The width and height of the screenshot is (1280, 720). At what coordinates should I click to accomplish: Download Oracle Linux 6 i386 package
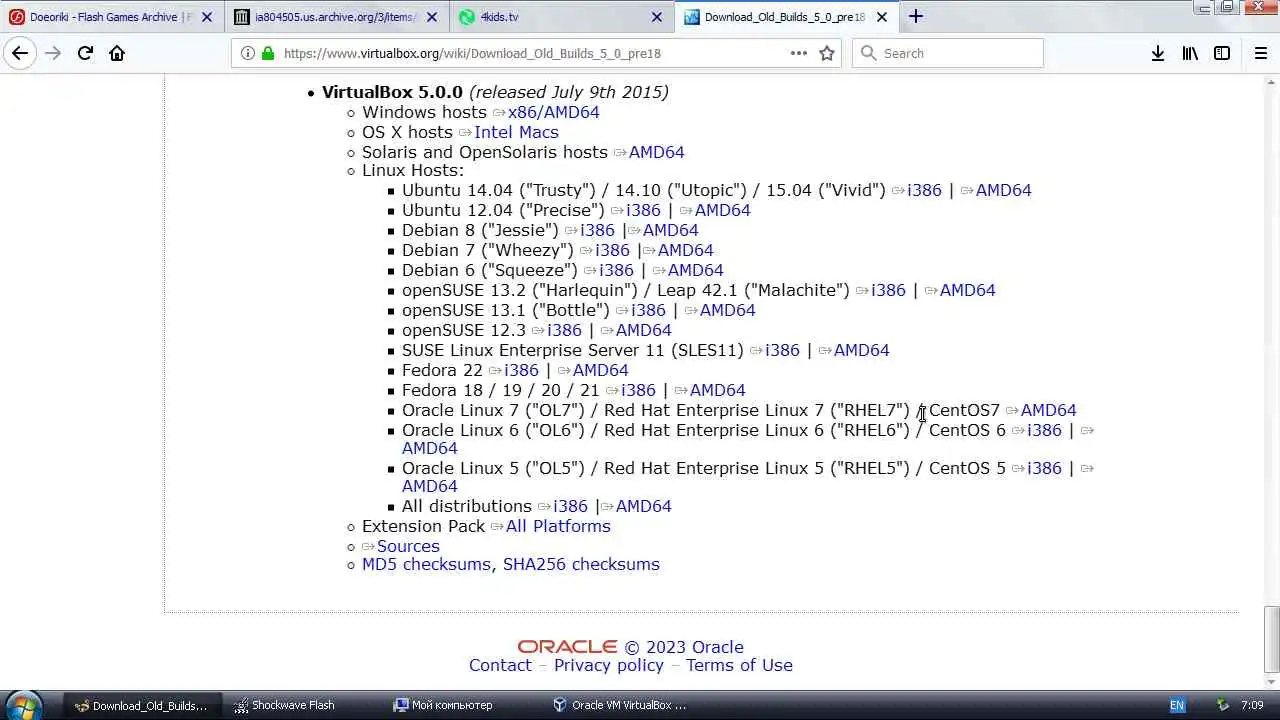[1044, 430]
